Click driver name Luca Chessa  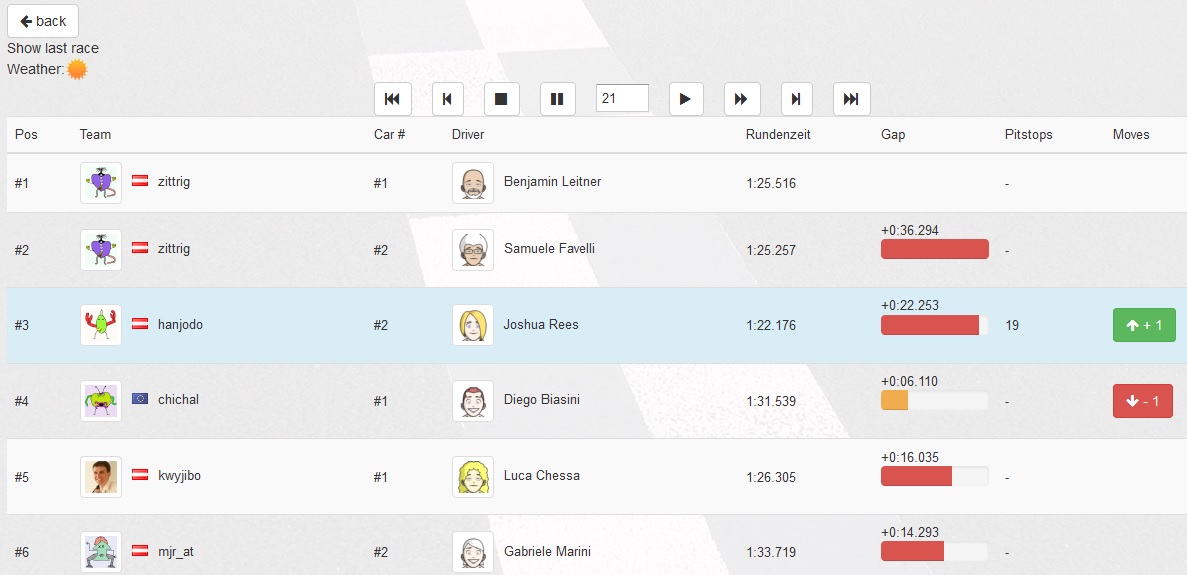542,476
